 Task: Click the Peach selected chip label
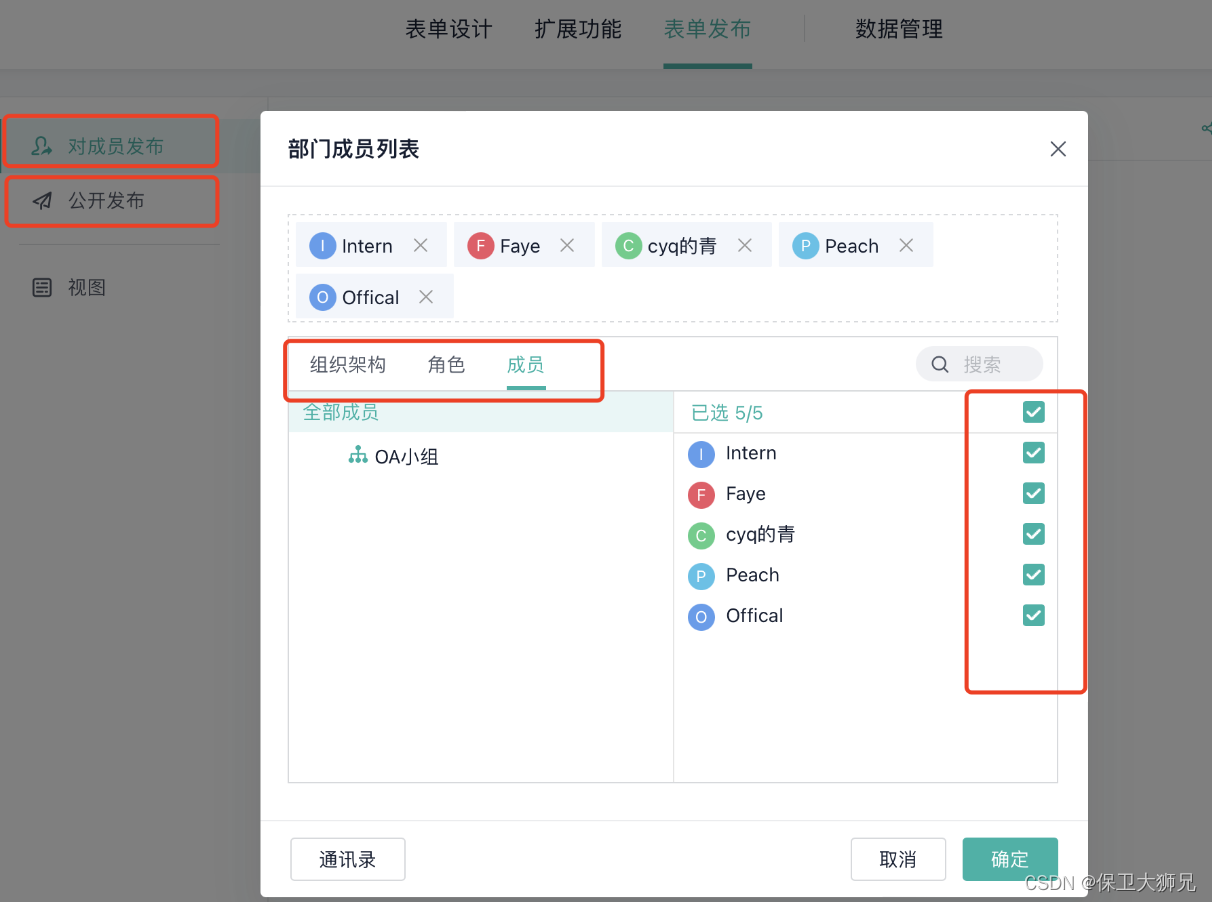(852, 246)
